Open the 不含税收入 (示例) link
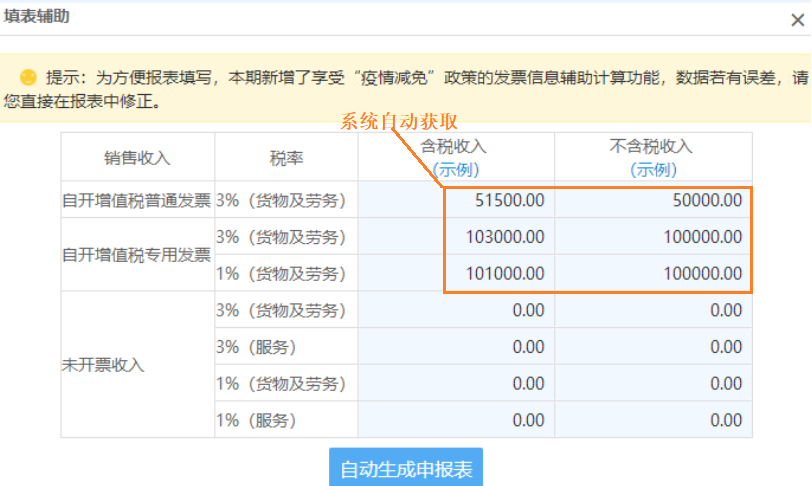 point(654,169)
